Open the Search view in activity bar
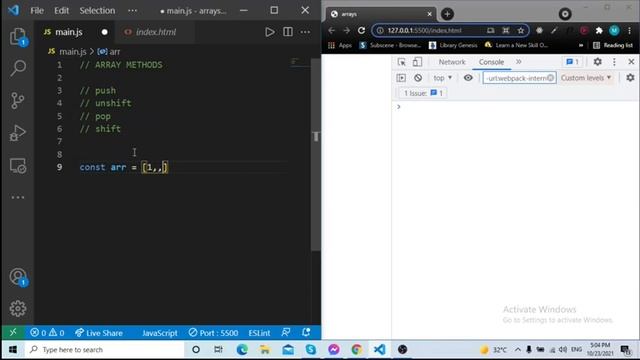The image size is (640, 360). 18,68
